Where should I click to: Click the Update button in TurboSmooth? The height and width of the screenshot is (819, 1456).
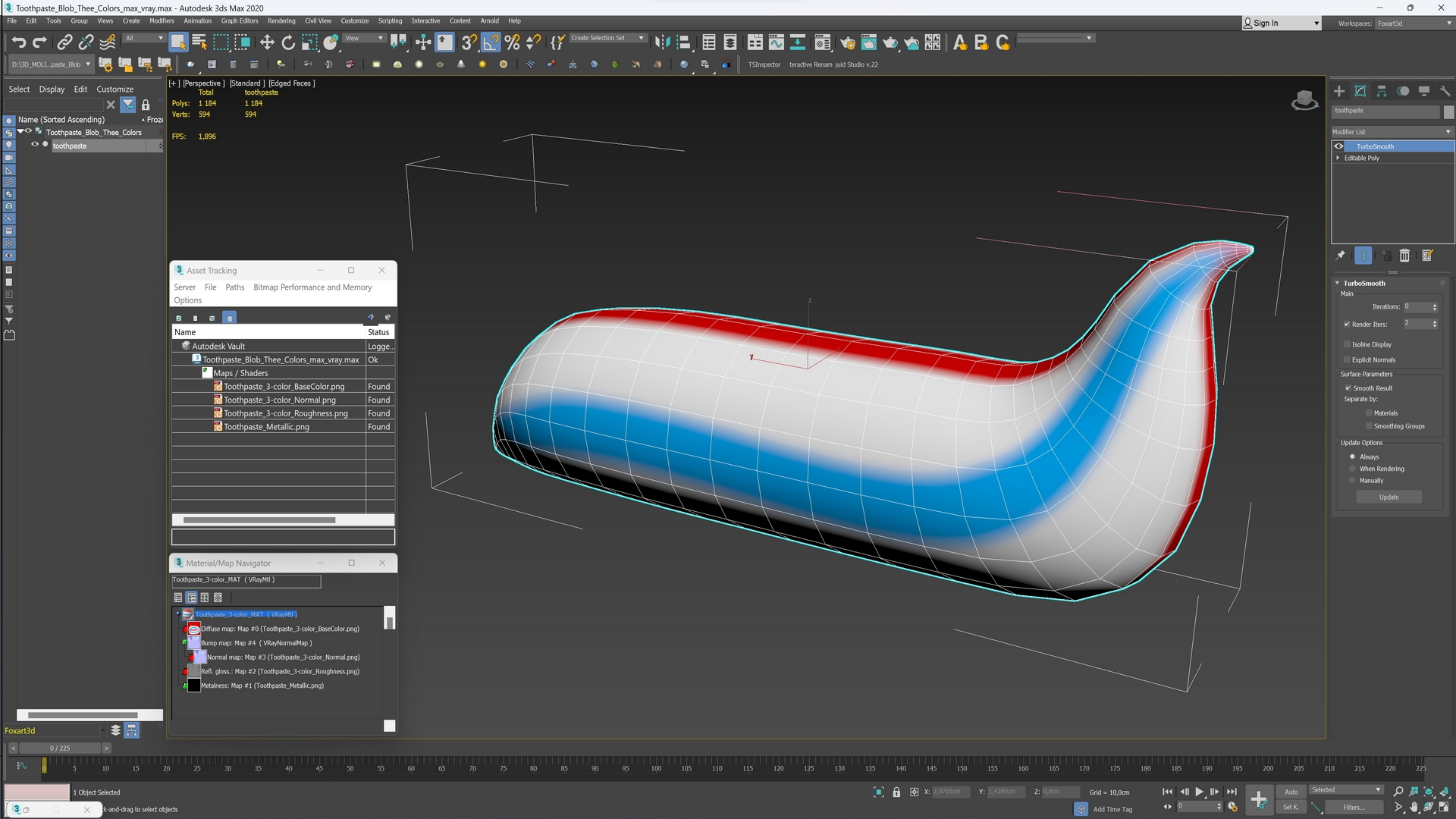(x=1389, y=497)
